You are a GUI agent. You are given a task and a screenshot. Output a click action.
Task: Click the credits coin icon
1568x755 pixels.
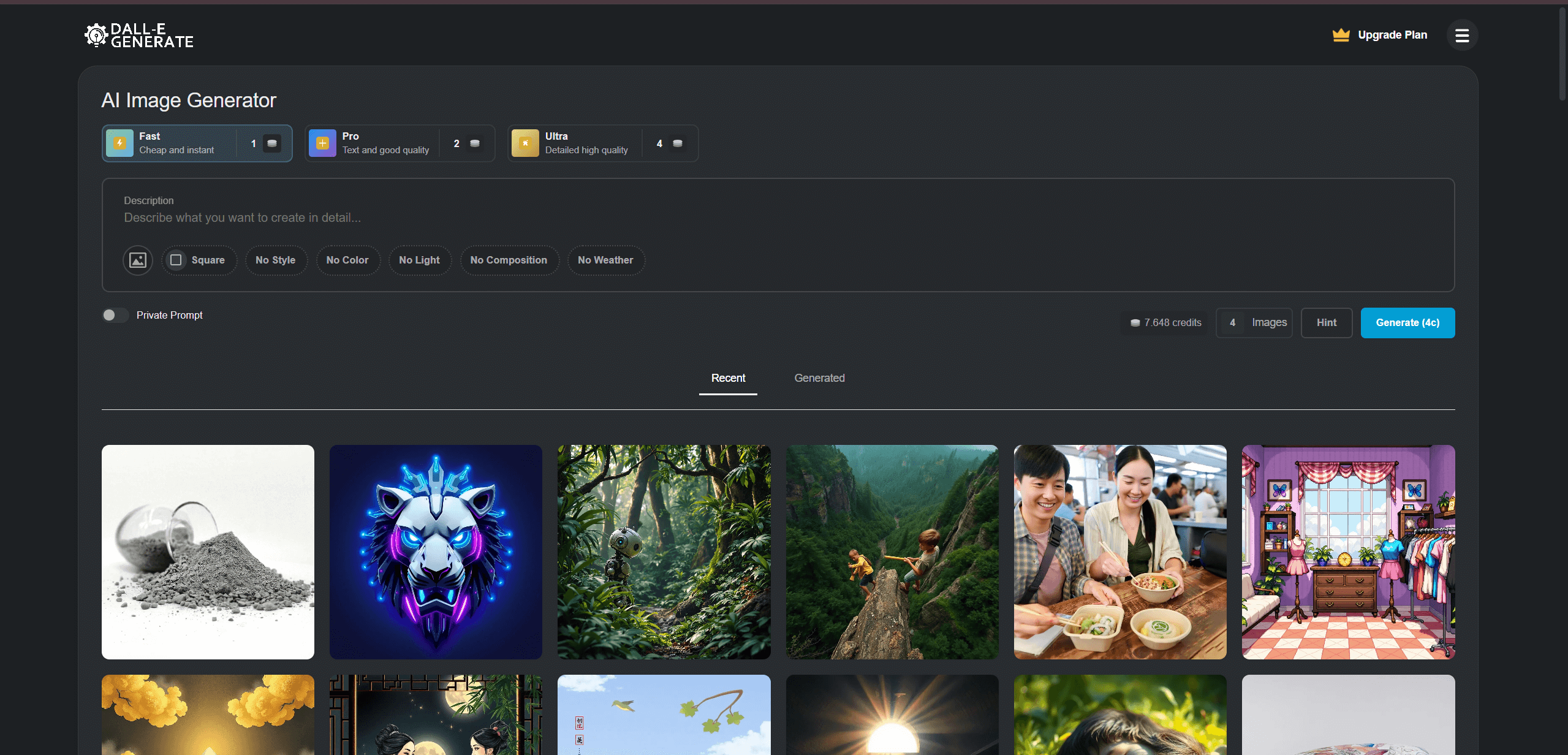coord(1135,323)
